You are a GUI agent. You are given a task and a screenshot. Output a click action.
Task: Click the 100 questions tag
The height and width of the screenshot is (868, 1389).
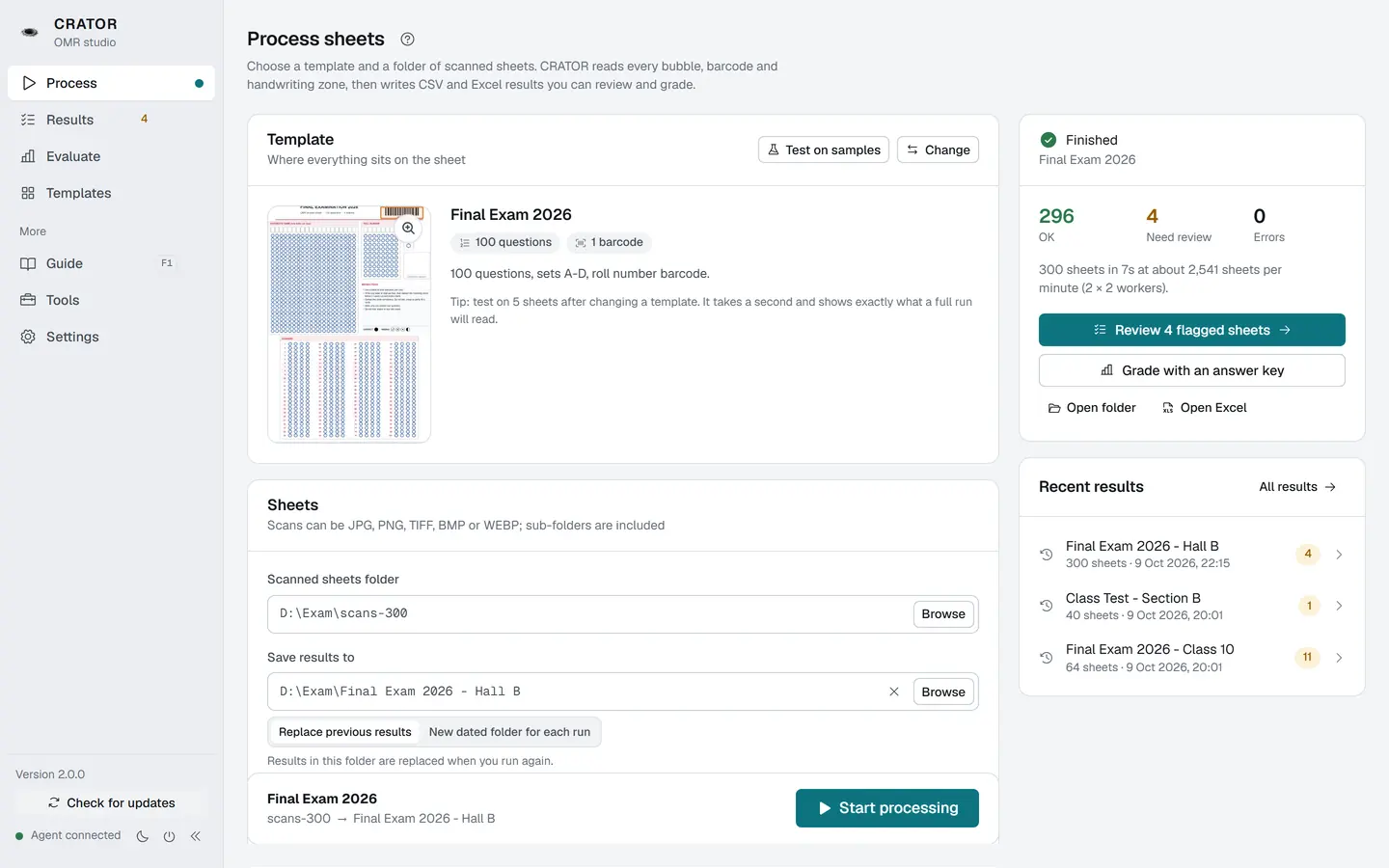point(504,243)
